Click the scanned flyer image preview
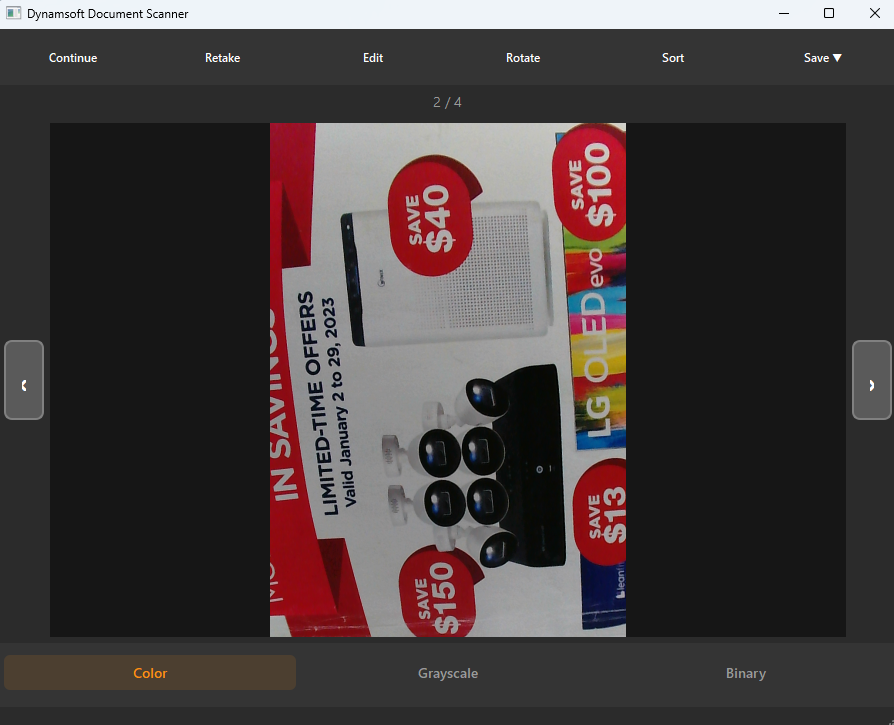 (x=448, y=380)
